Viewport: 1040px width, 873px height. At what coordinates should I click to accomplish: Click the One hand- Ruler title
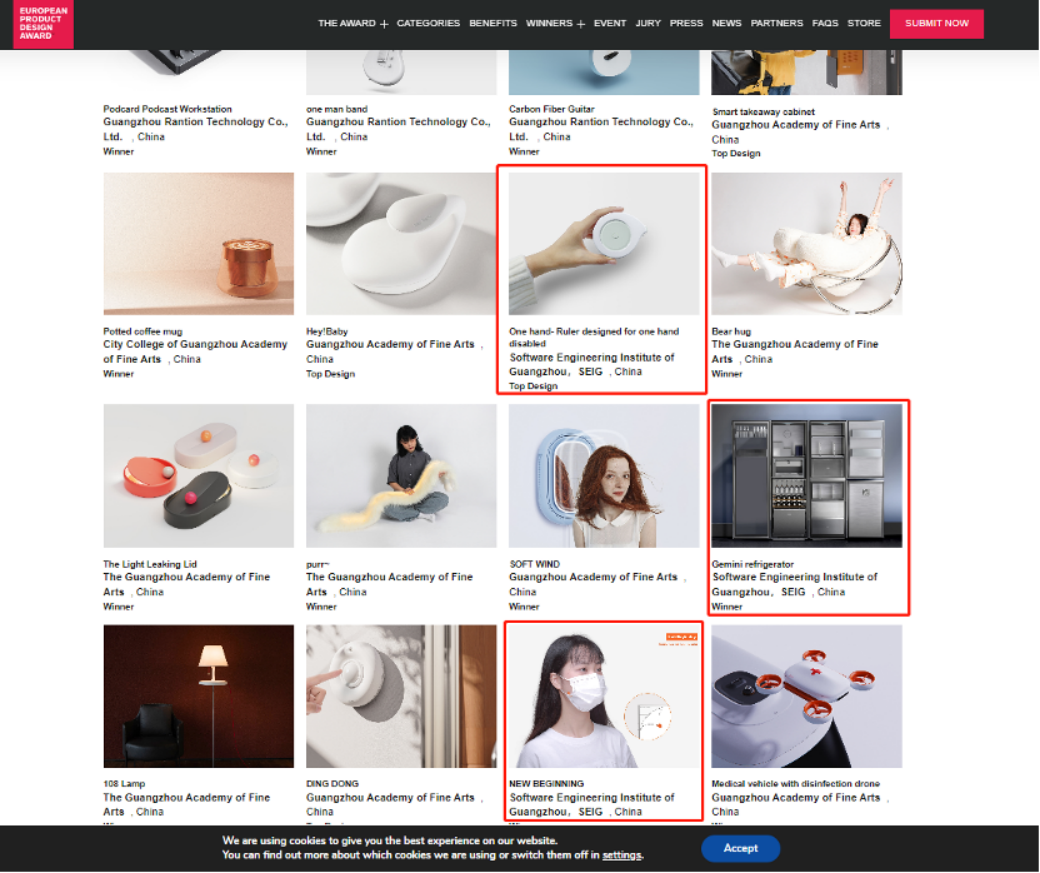click(x=594, y=337)
